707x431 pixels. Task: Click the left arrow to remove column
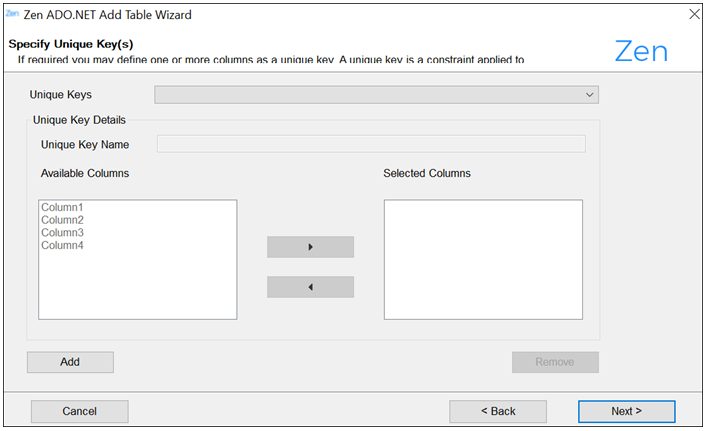310,287
